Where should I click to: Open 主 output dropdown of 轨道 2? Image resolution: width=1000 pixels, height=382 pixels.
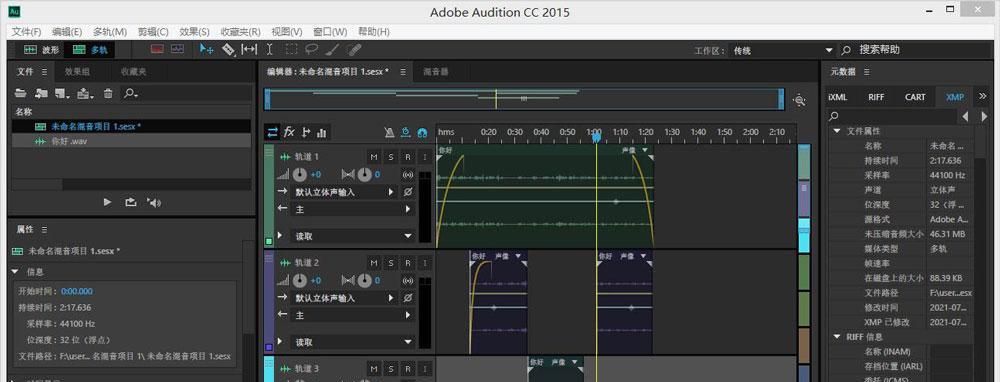[x=352, y=315]
